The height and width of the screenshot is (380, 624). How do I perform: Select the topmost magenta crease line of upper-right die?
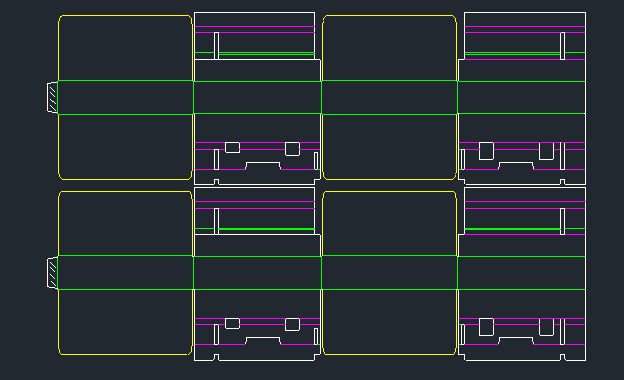coord(525,26)
